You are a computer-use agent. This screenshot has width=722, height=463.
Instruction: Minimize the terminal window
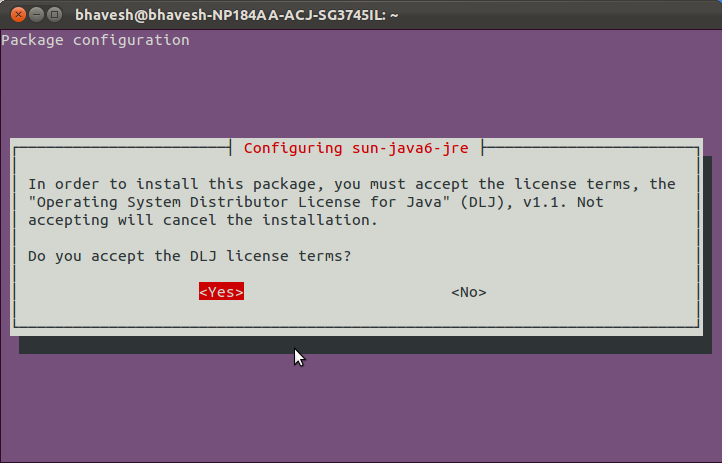pyautogui.click(x=36, y=15)
